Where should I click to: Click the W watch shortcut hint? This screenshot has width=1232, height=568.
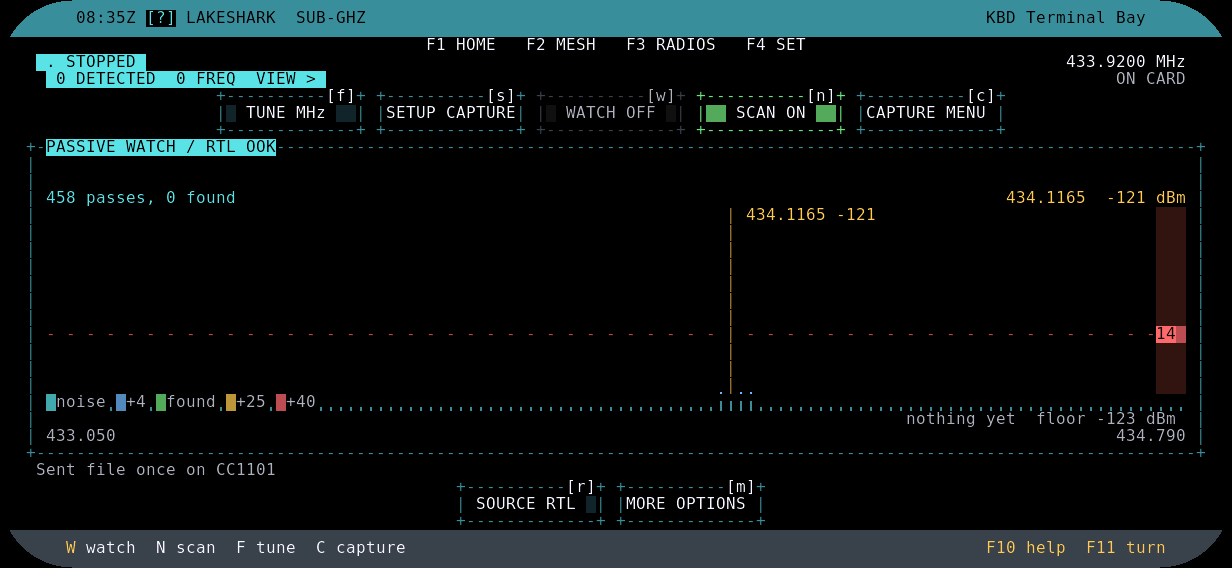click(101, 548)
